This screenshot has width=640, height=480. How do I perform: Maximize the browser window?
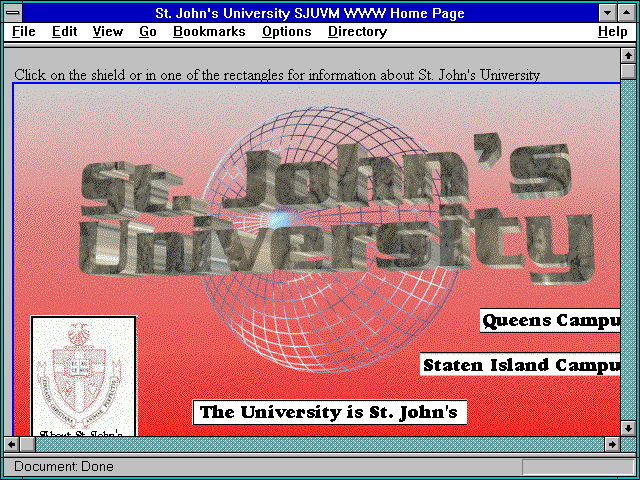click(x=627, y=13)
